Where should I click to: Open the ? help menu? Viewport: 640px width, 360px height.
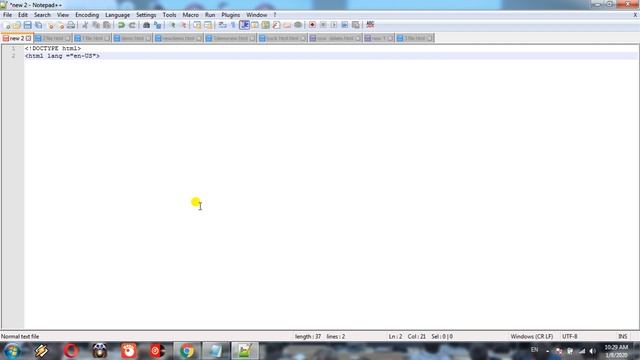275,15
